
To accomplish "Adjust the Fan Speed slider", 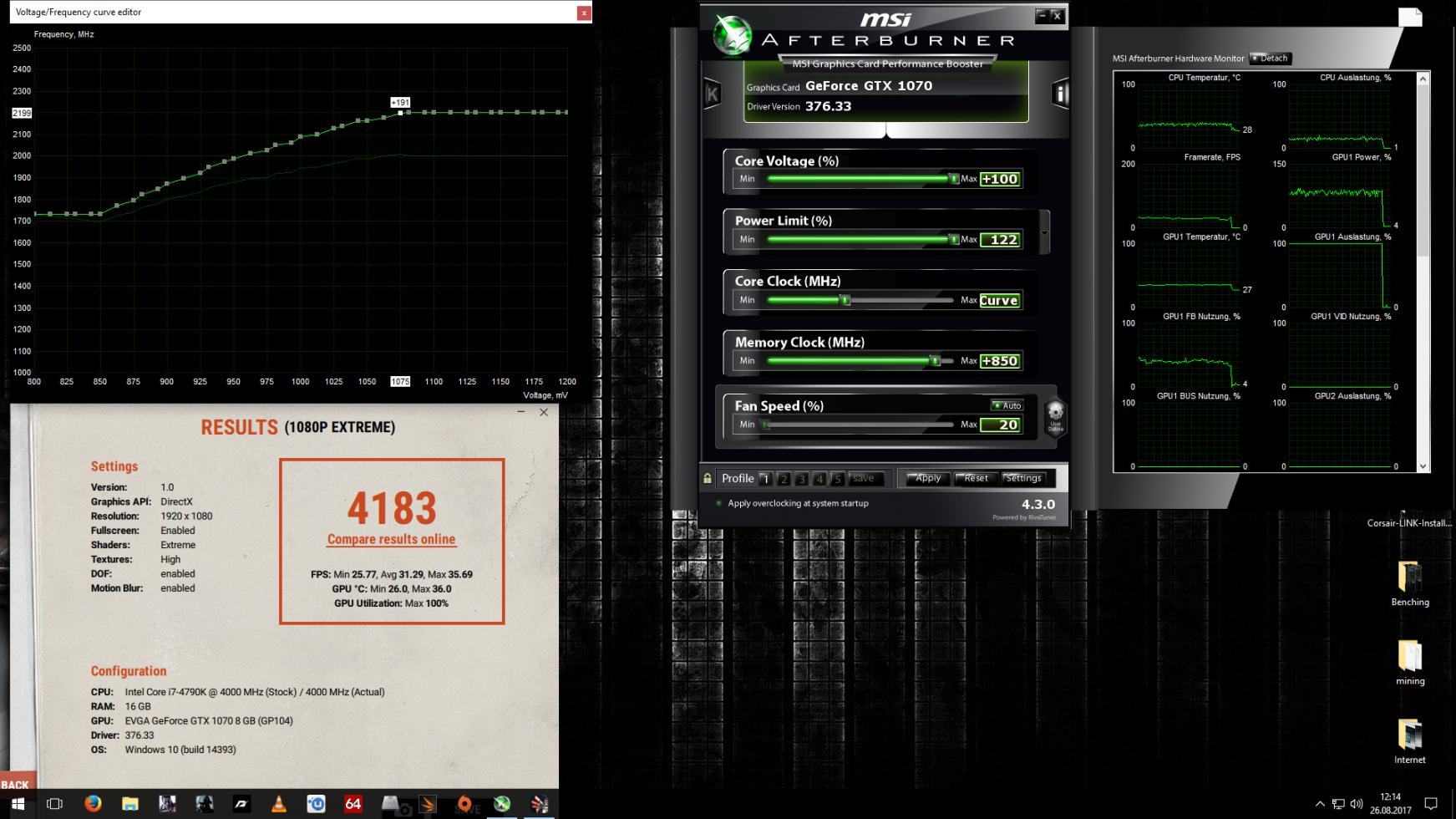I will [x=859, y=425].
